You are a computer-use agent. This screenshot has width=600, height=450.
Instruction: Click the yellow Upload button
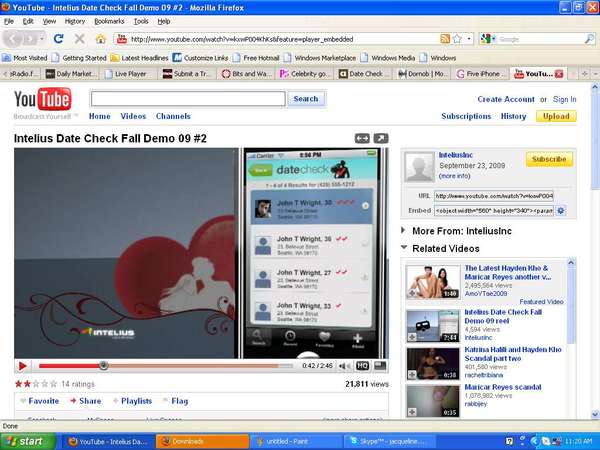(556, 116)
